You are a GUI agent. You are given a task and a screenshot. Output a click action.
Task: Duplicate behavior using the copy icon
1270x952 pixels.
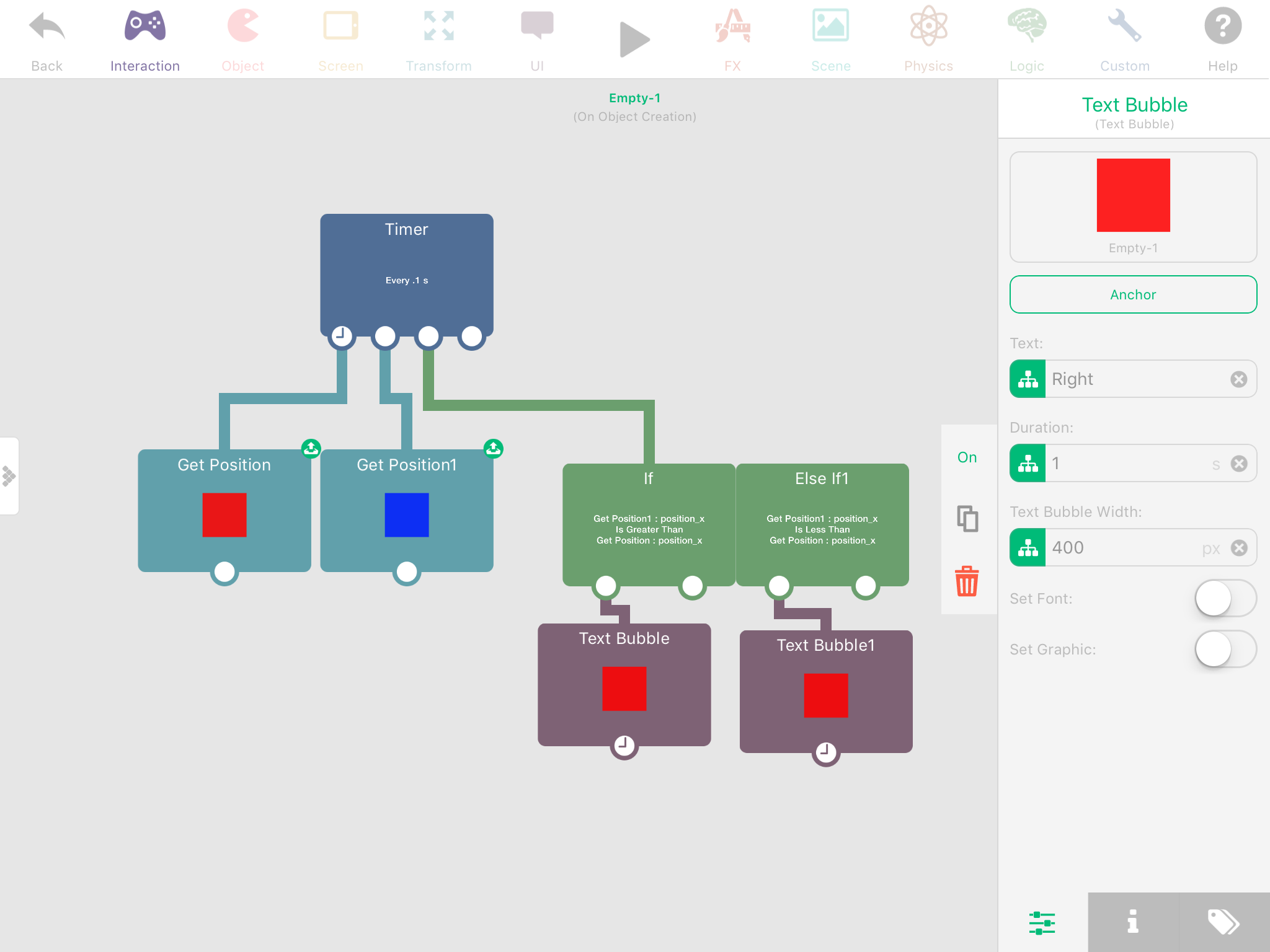[x=967, y=519]
